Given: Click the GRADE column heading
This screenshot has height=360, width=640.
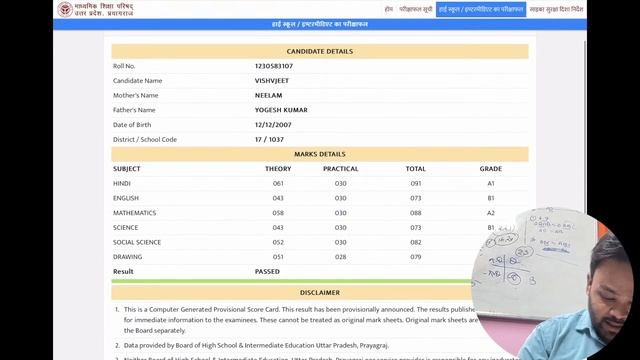Looking at the screenshot, I should [x=491, y=169].
